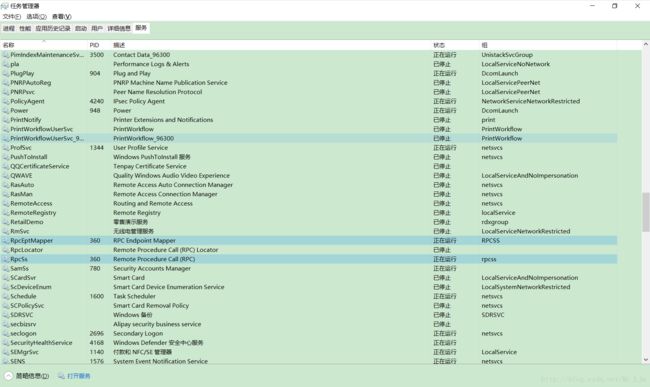Click the service icon beside SamSs
The image size is (650, 387).
5,268
